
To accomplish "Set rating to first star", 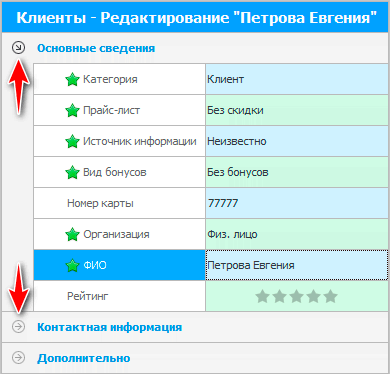I will (x=263, y=296).
